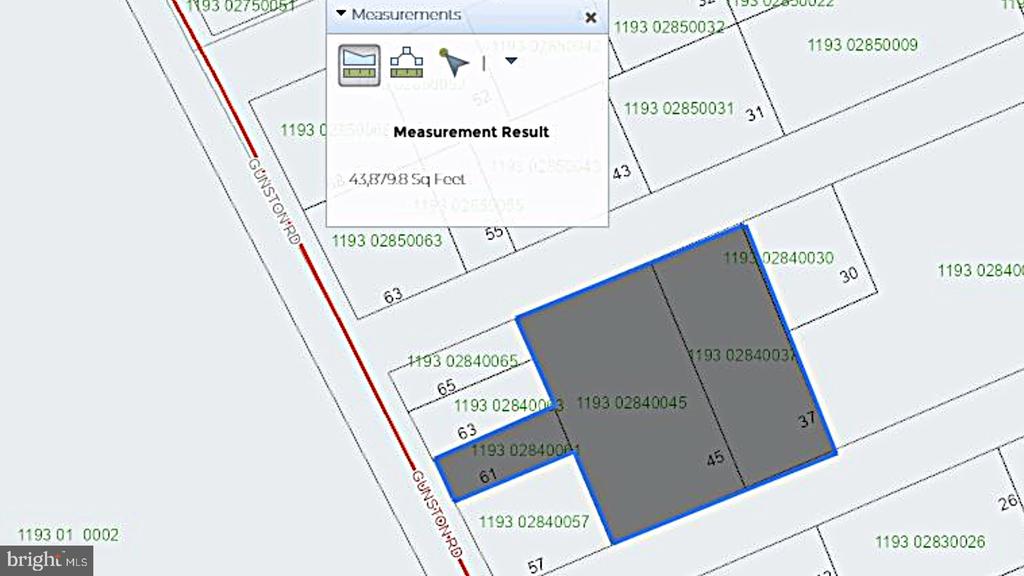Screen dimensions: 1024x576
Task: Click lot number 45 in shaded parcel
Action: (715, 458)
